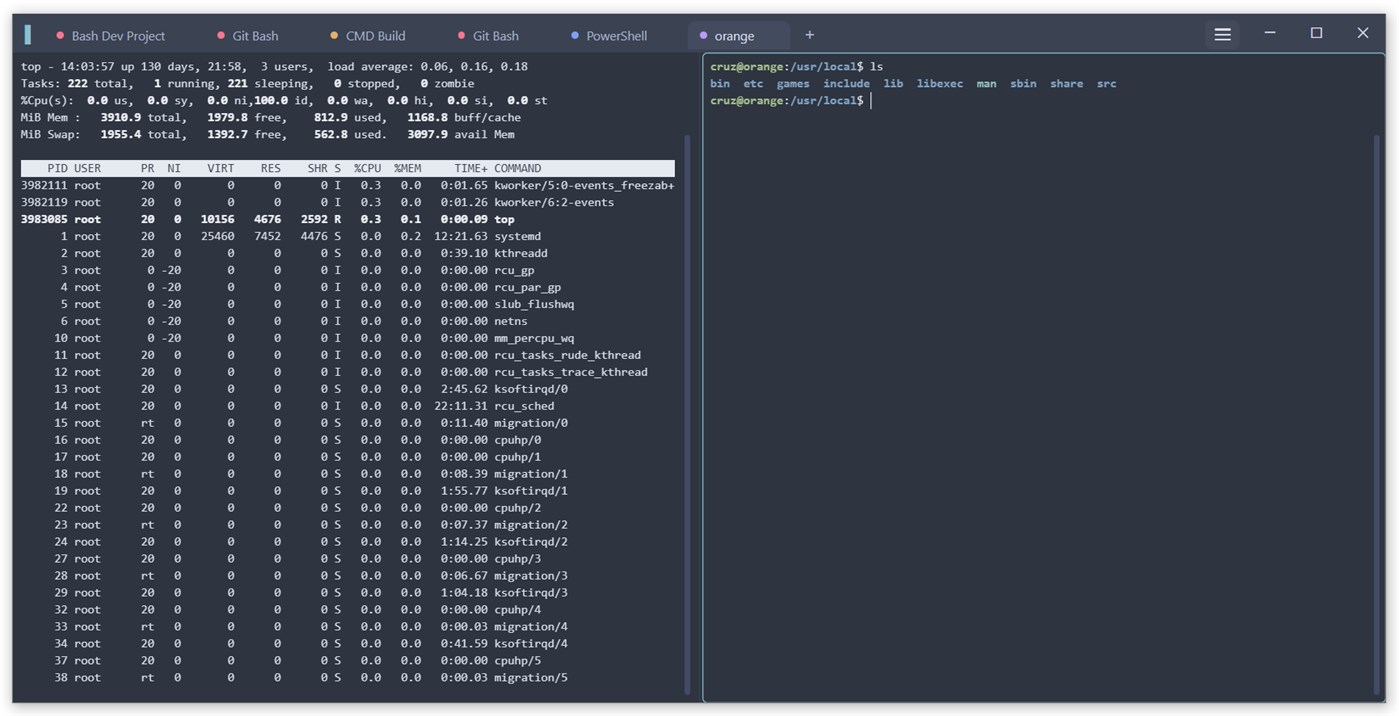
Task: Click the PID column header in top
Action: pos(57,169)
